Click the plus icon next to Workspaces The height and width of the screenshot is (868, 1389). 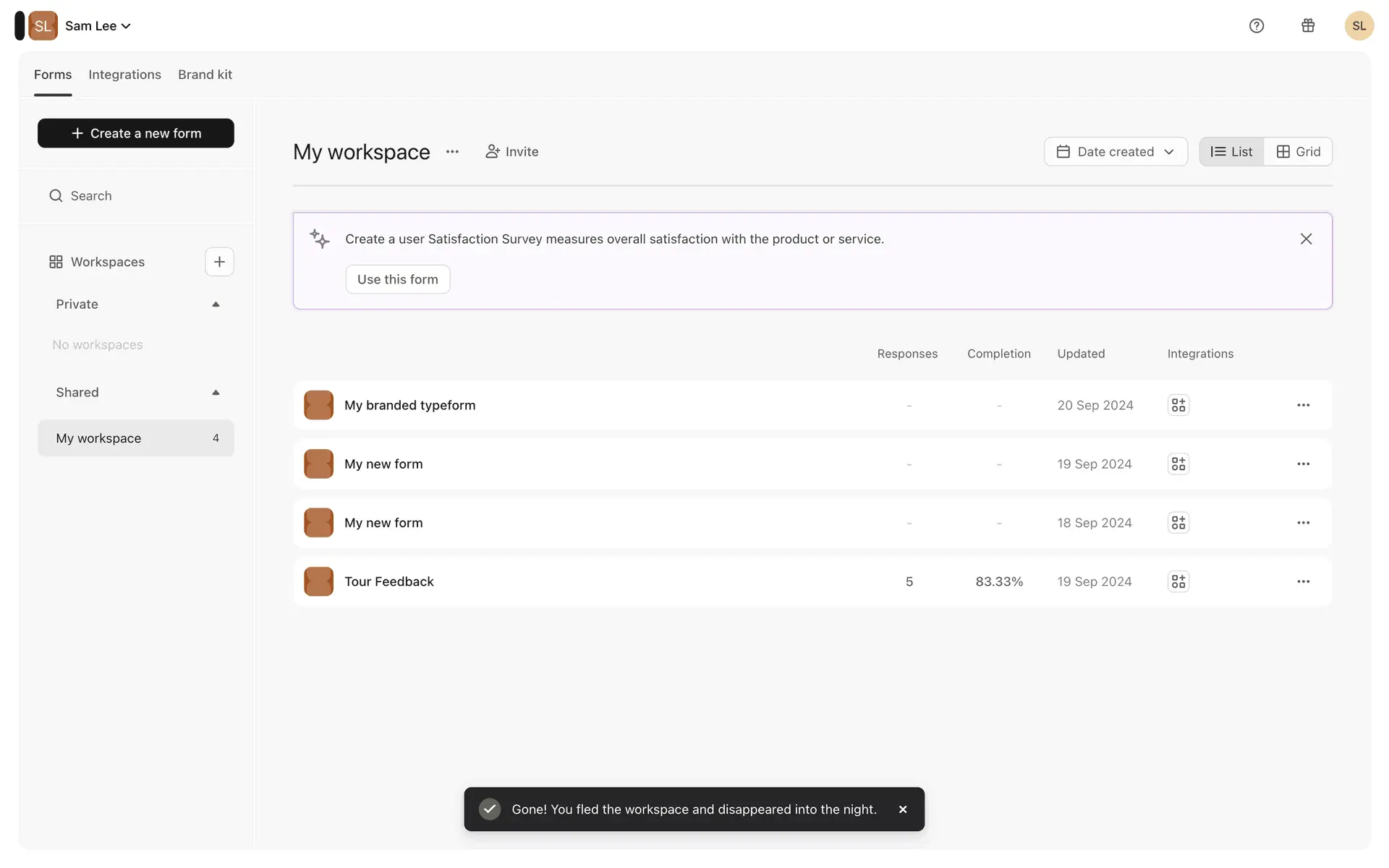coord(219,262)
